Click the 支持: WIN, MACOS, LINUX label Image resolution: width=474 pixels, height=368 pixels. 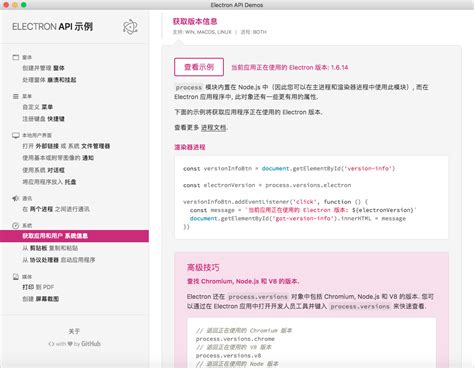click(202, 32)
